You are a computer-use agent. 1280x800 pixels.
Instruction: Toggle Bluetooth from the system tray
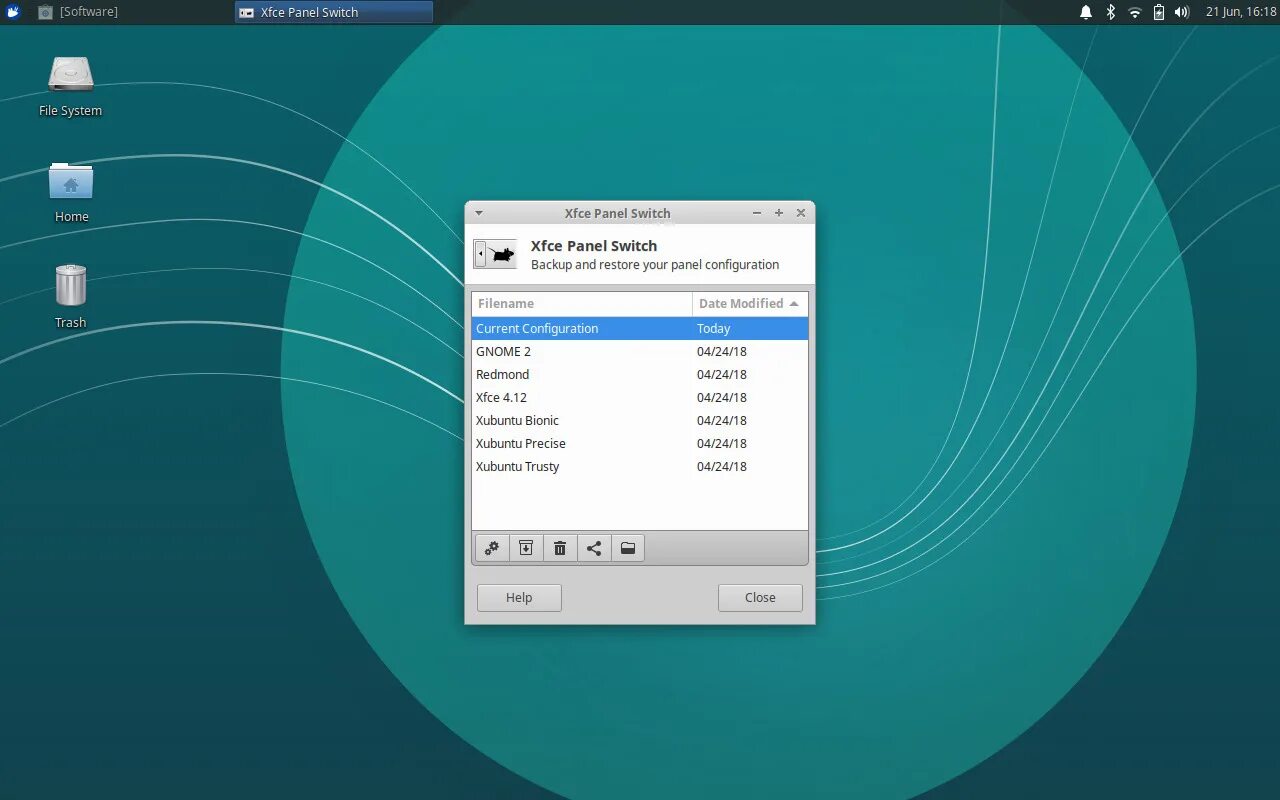click(1110, 12)
